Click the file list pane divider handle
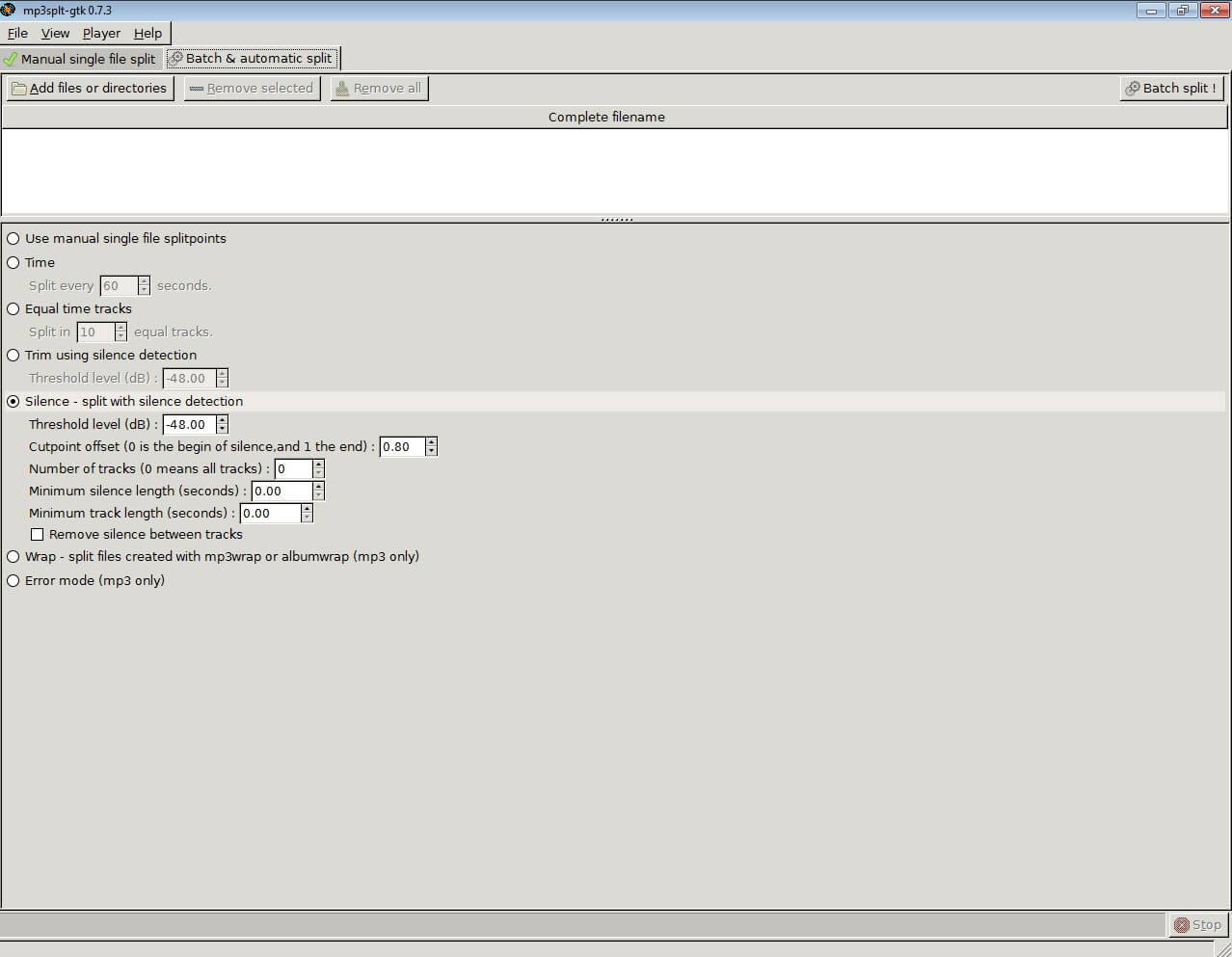1232x957 pixels. pyautogui.click(x=616, y=220)
